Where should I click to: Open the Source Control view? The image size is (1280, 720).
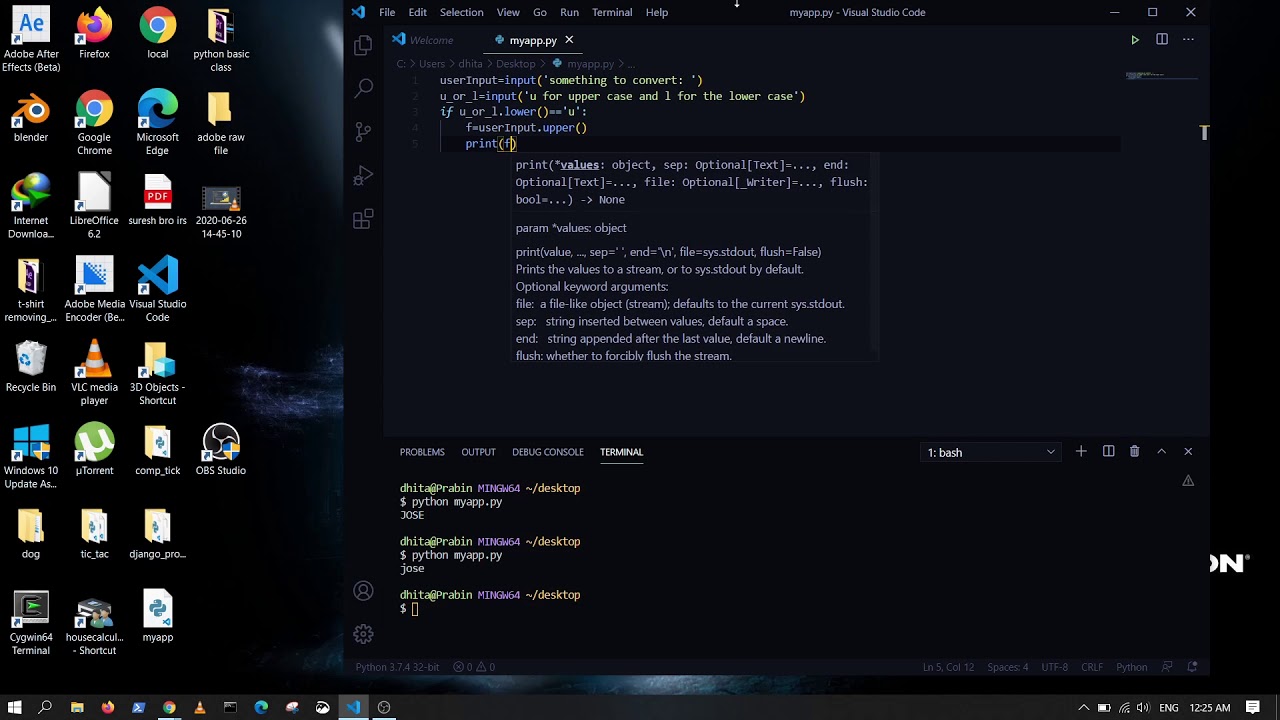click(x=363, y=132)
